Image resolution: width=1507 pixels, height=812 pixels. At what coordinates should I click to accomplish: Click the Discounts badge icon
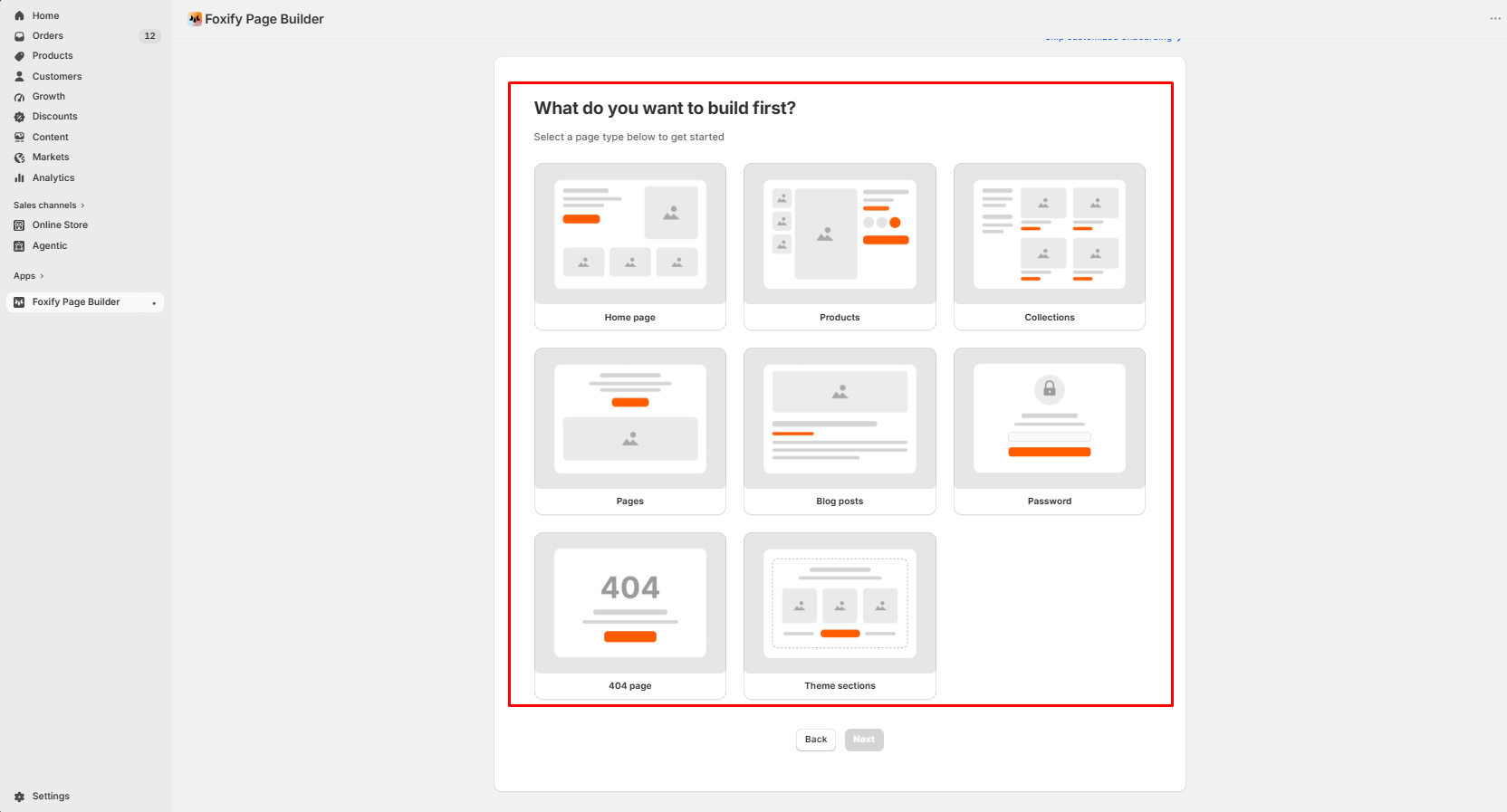19,117
